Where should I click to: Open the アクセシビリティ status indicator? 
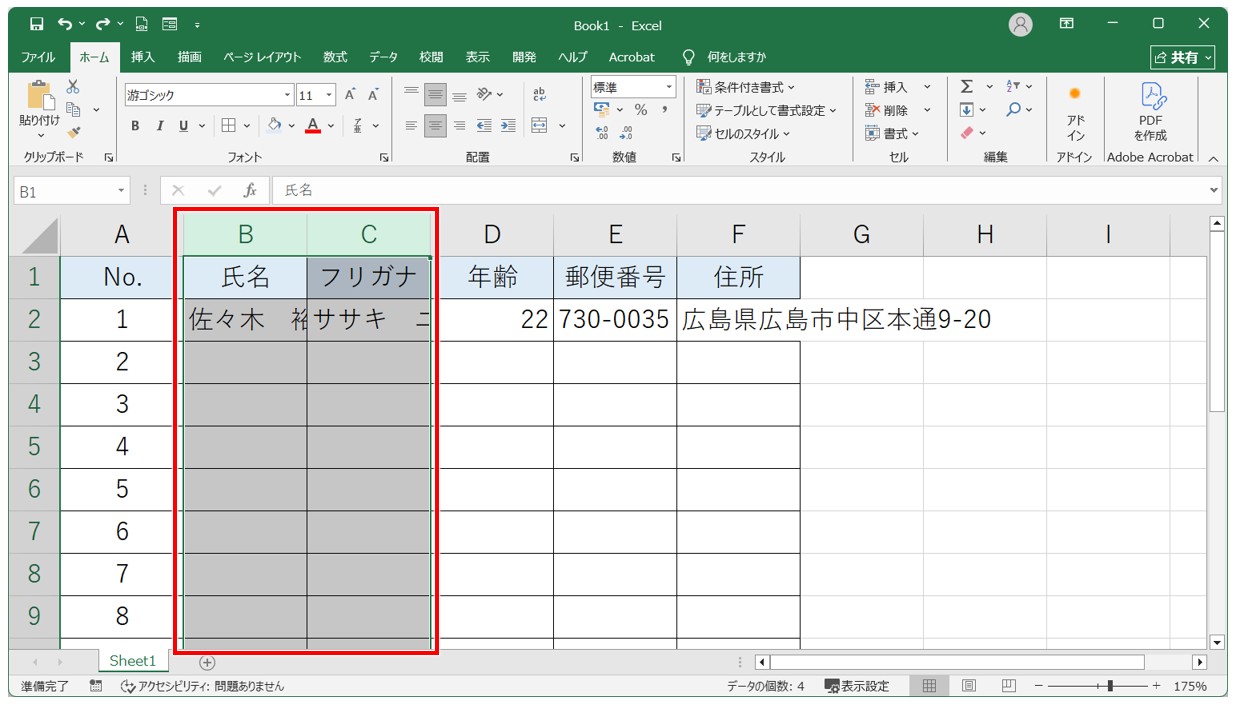tap(202, 686)
